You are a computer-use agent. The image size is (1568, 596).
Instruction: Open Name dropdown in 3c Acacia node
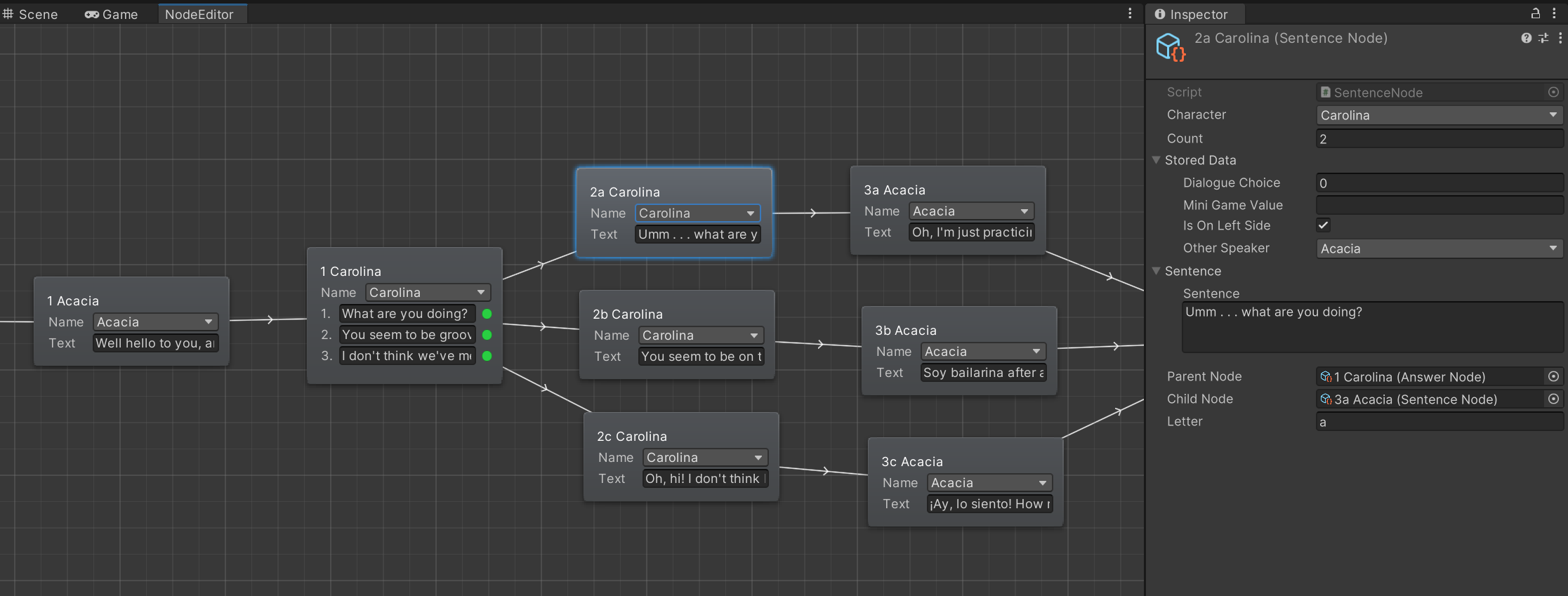(x=989, y=483)
